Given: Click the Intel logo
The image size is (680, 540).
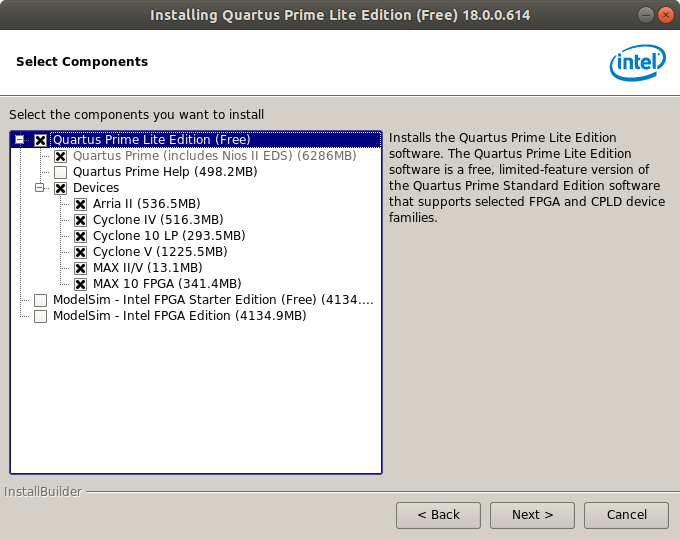Looking at the screenshot, I should 638,62.
